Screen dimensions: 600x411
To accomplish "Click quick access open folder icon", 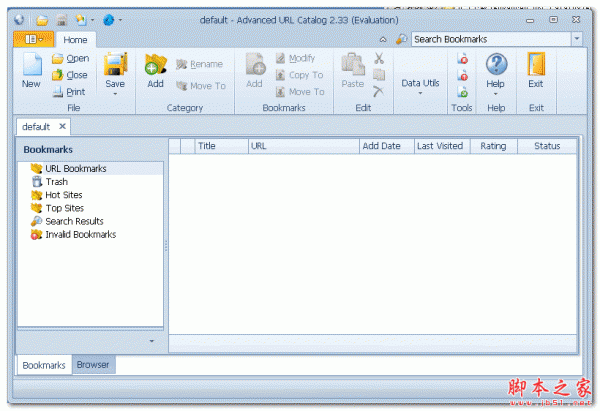I will [42, 20].
